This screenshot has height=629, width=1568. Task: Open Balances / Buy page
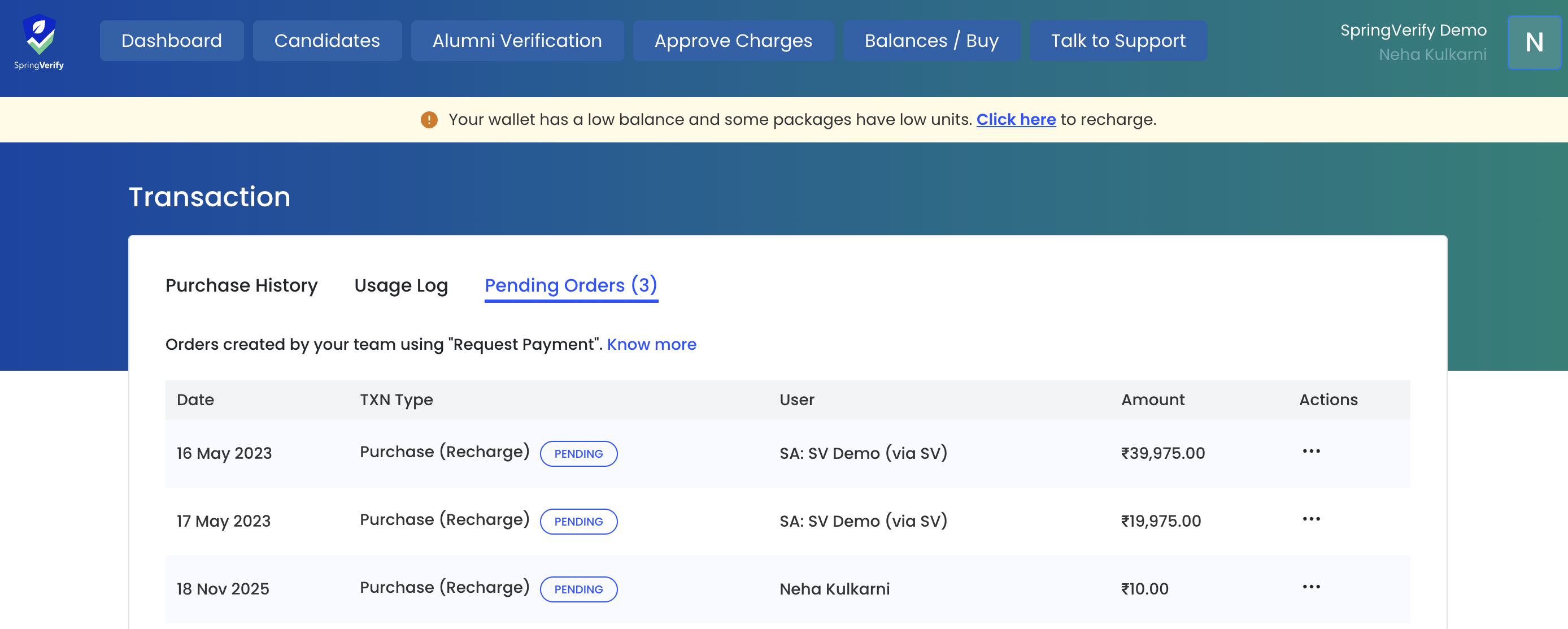tap(931, 41)
